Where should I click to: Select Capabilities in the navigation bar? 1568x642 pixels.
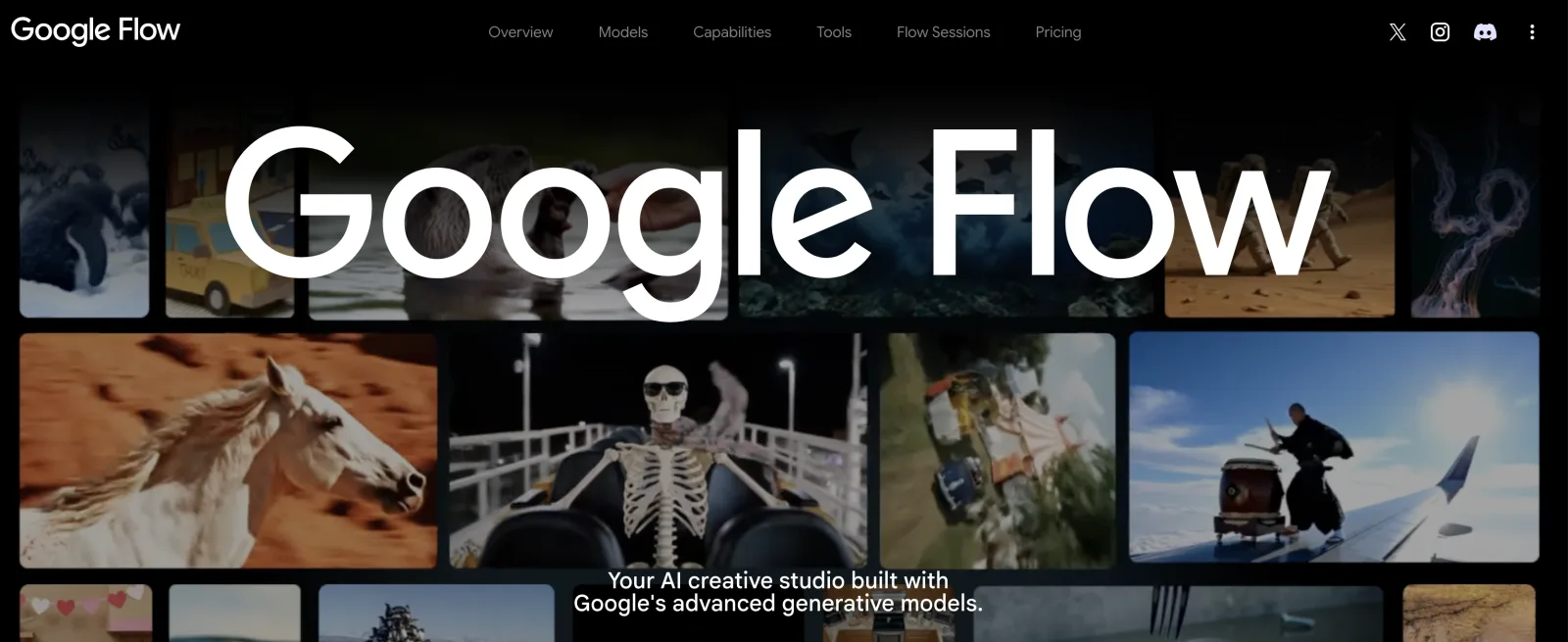click(x=732, y=32)
